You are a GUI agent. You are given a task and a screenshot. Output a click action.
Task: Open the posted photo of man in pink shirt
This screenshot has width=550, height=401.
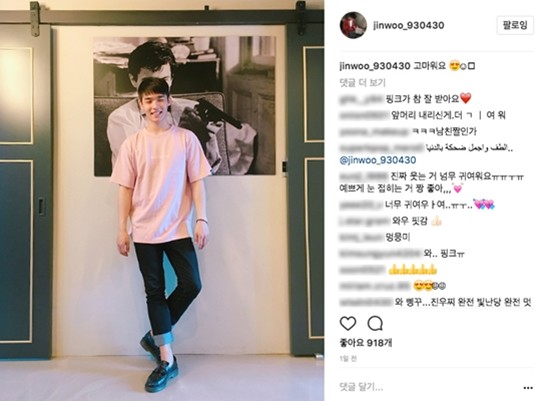click(162, 200)
